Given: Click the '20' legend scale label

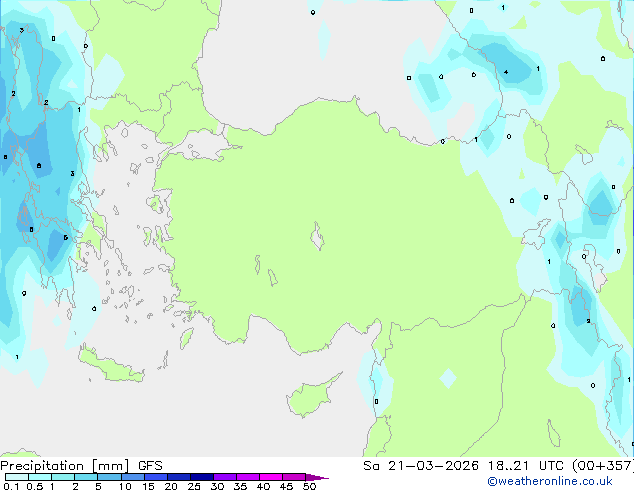Looking at the screenshot, I should (x=171, y=486).
